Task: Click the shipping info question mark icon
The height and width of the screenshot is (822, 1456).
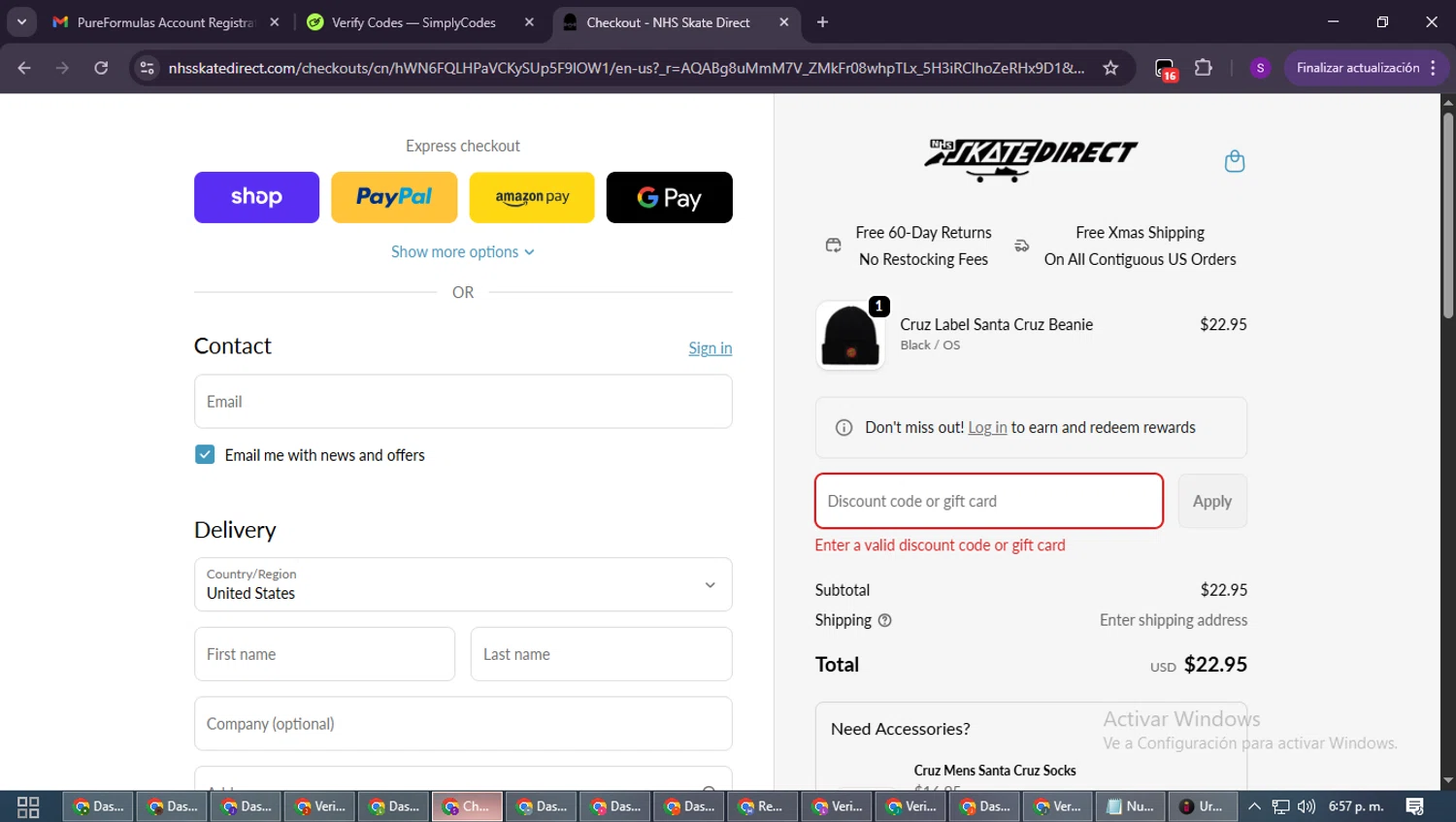Action: (884, 620)
